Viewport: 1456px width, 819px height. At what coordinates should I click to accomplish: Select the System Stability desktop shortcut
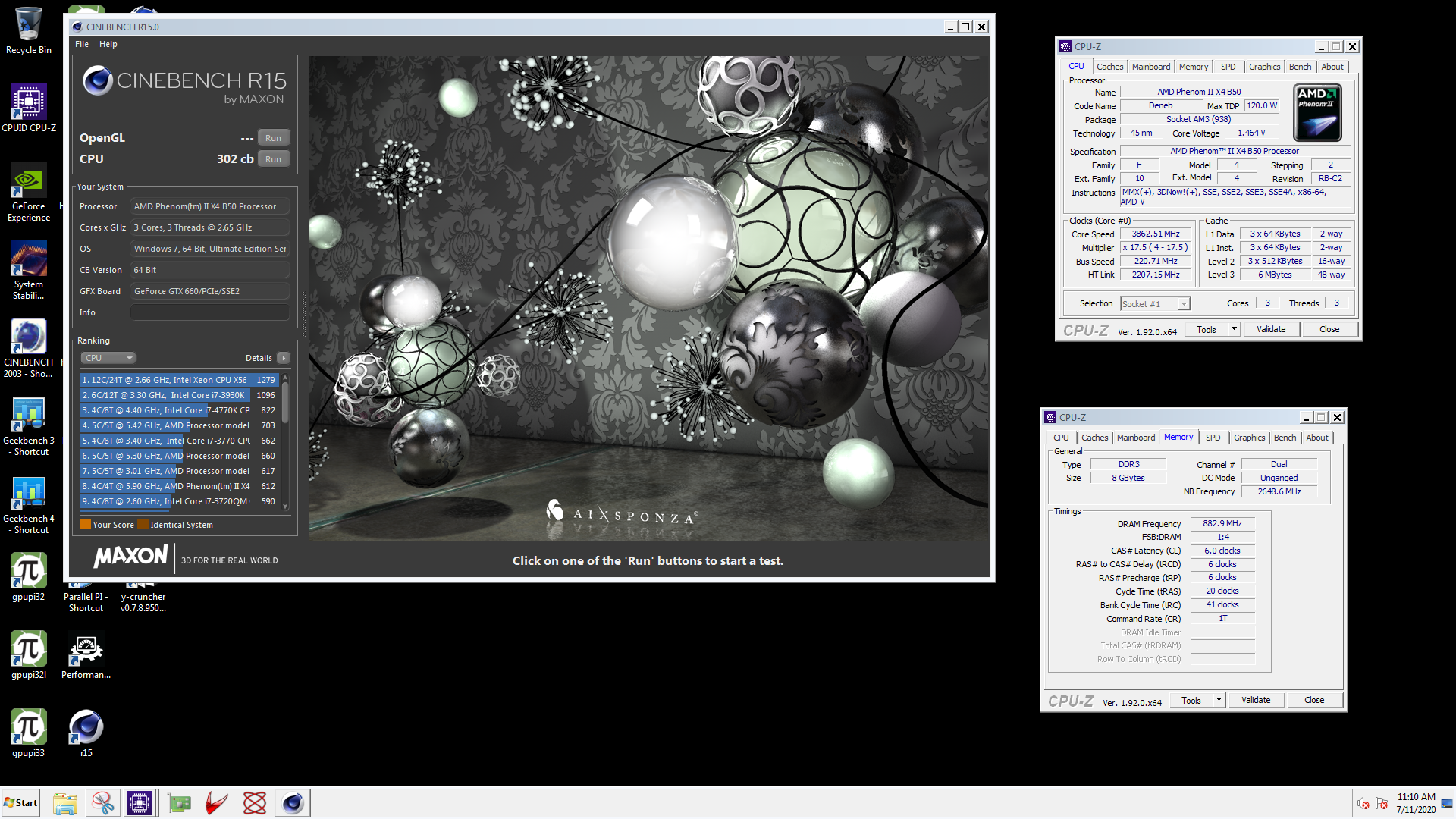pyautogui.click(x=29, y=270)
